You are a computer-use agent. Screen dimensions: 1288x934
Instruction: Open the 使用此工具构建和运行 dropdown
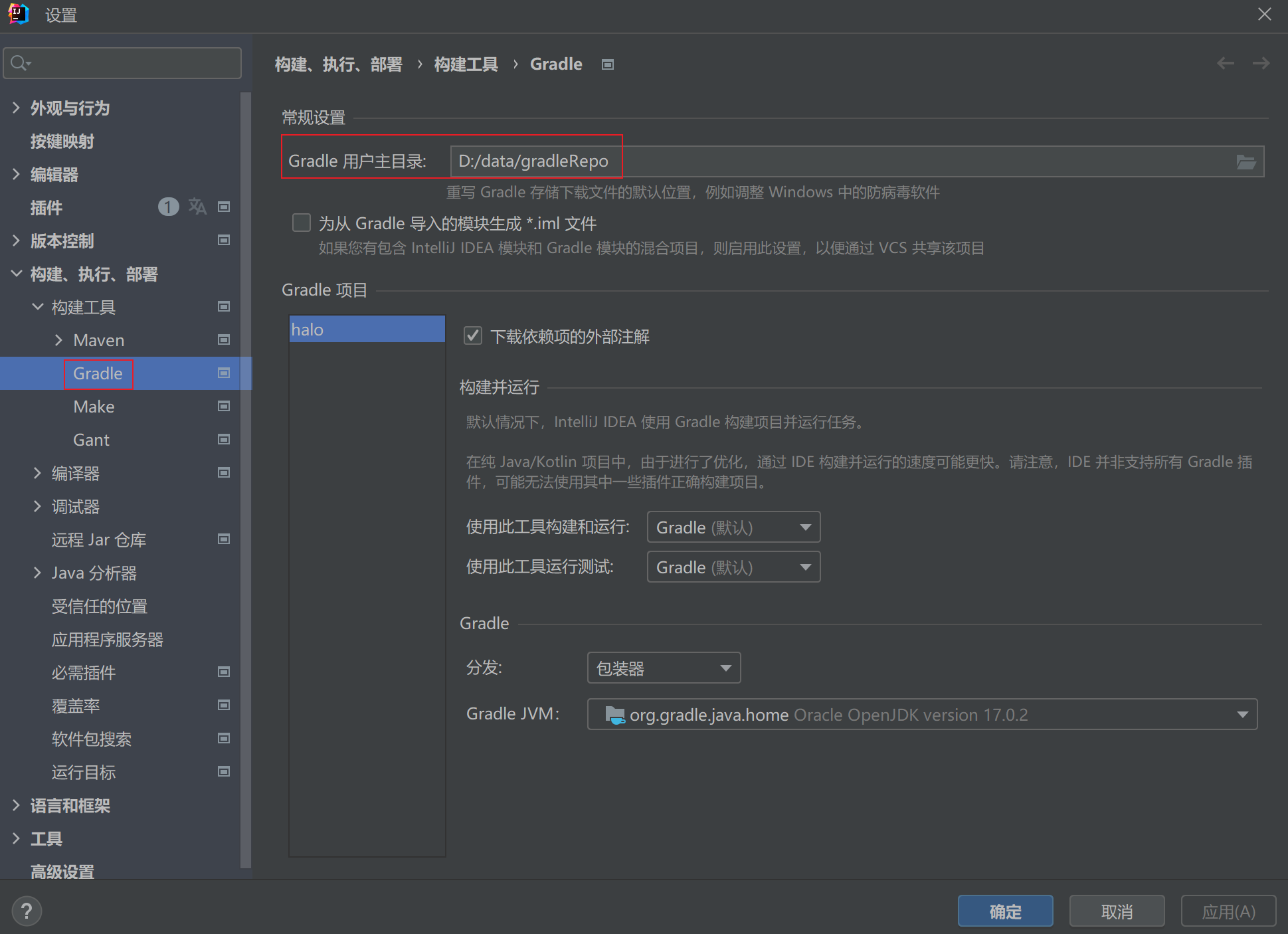point(733,527)
